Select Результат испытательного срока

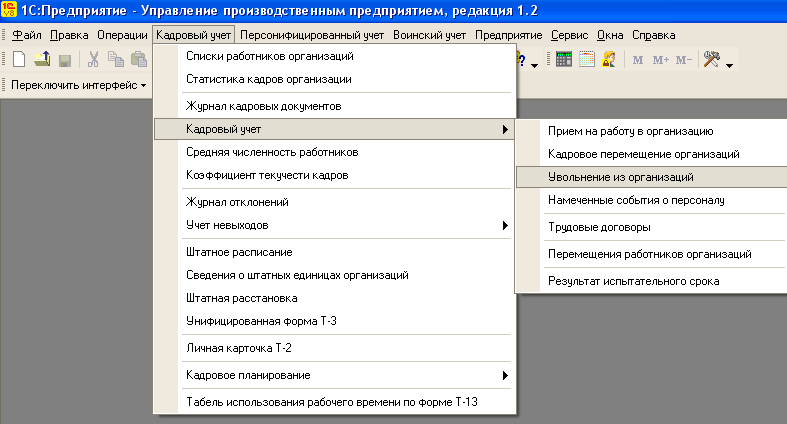651,281
